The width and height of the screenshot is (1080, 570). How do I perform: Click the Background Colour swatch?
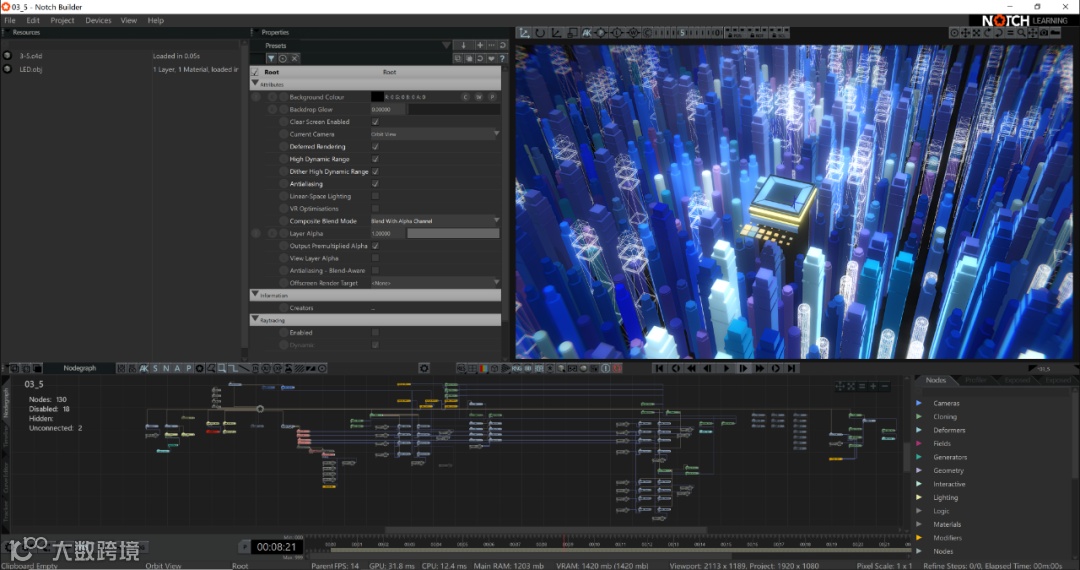tap(377, 97)
